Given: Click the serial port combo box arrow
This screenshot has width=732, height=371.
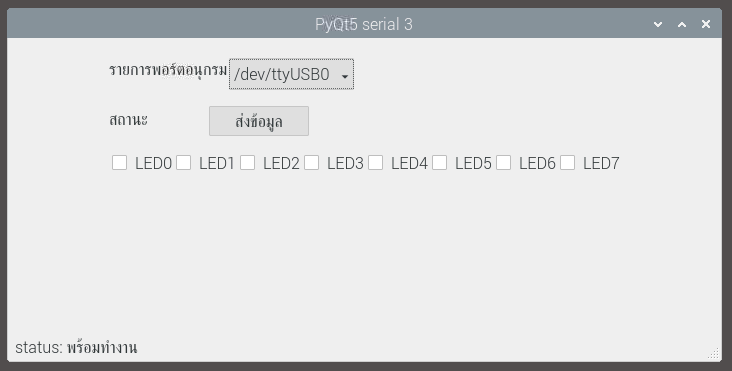Looking at the screenshot, I should [x=345, y=76].
